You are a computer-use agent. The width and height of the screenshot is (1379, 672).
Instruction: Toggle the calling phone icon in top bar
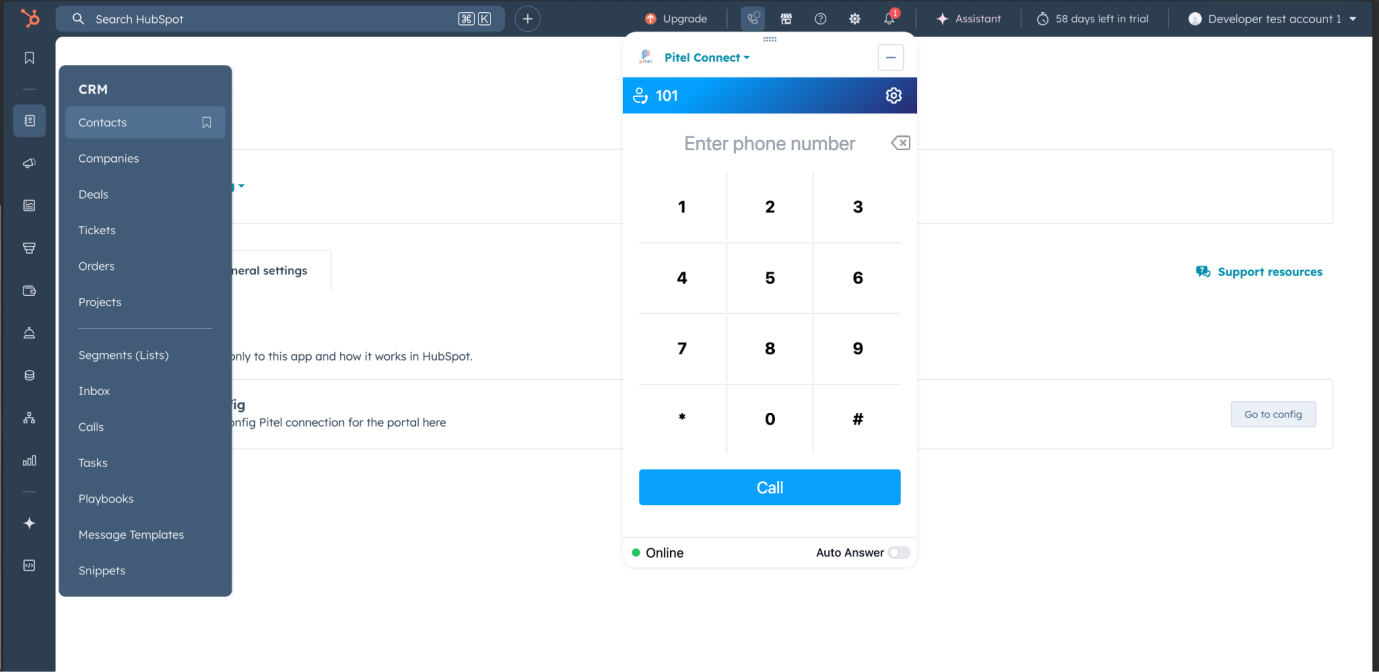click(753, 18)
